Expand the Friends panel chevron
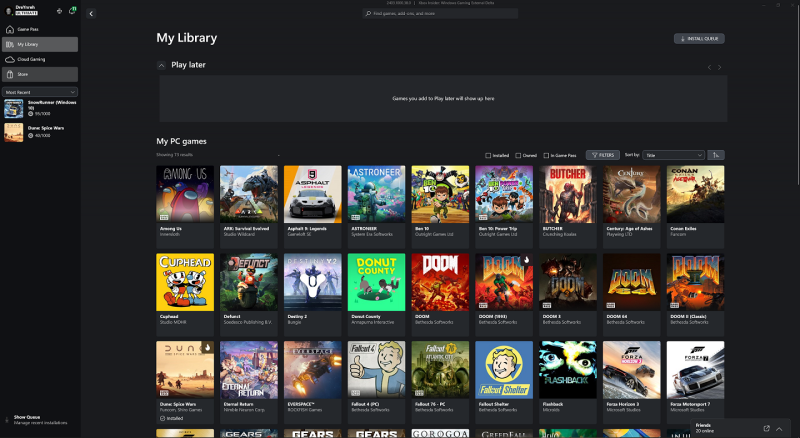 [779, 428]
